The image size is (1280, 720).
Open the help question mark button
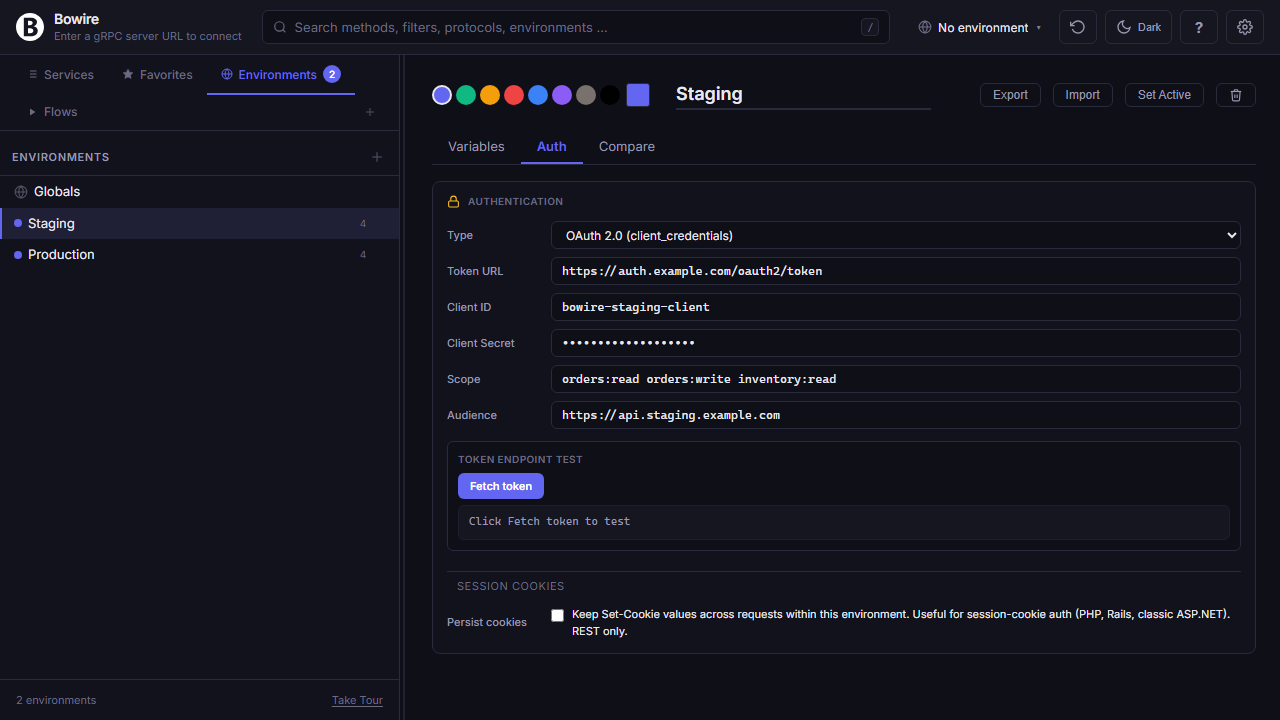(x=1199, y=27)
